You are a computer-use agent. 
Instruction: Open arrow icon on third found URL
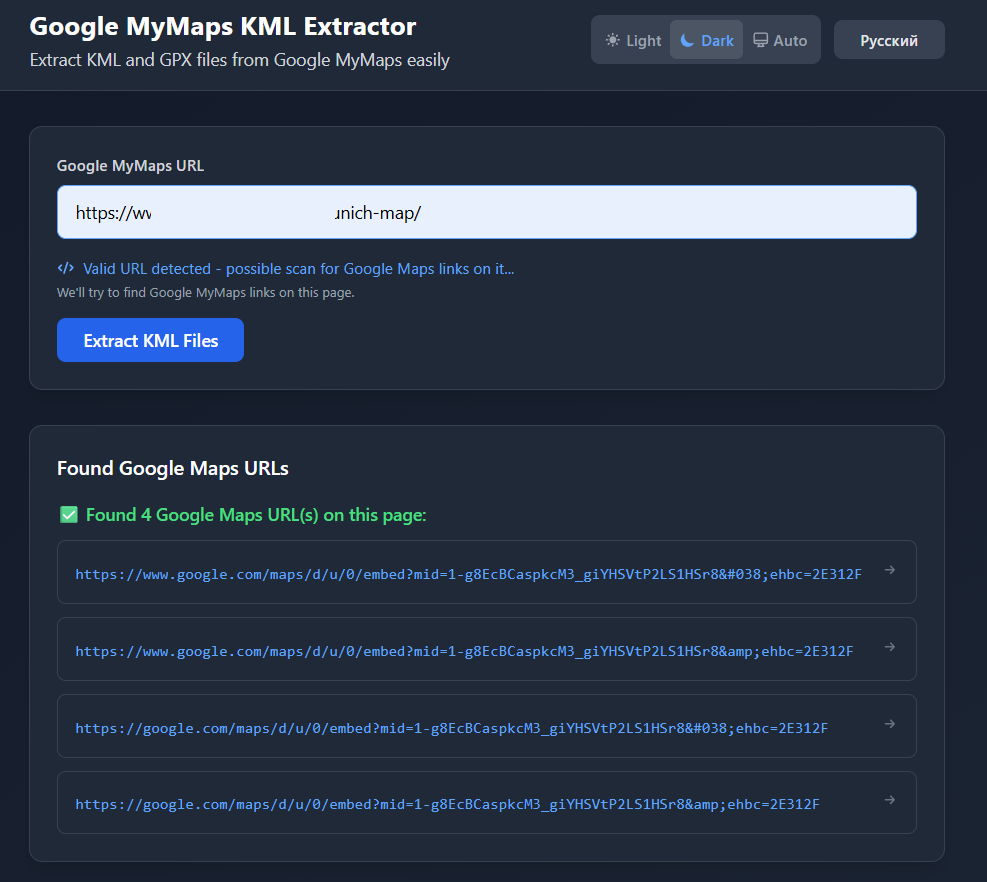click(x=889, y=724)
